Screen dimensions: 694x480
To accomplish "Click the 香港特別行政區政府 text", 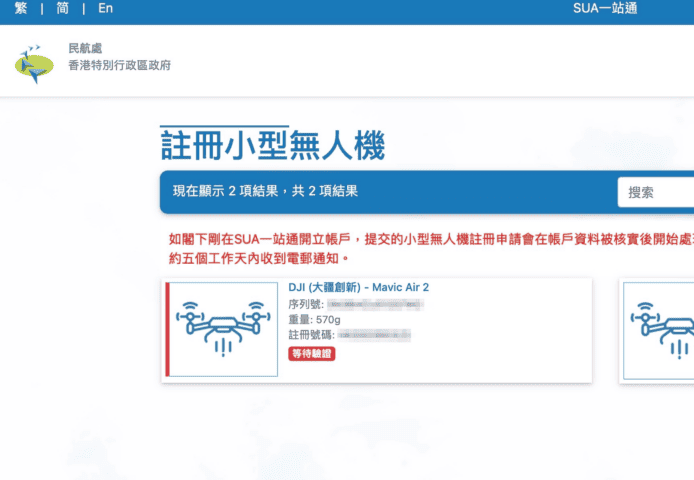I will coord(119,65).
